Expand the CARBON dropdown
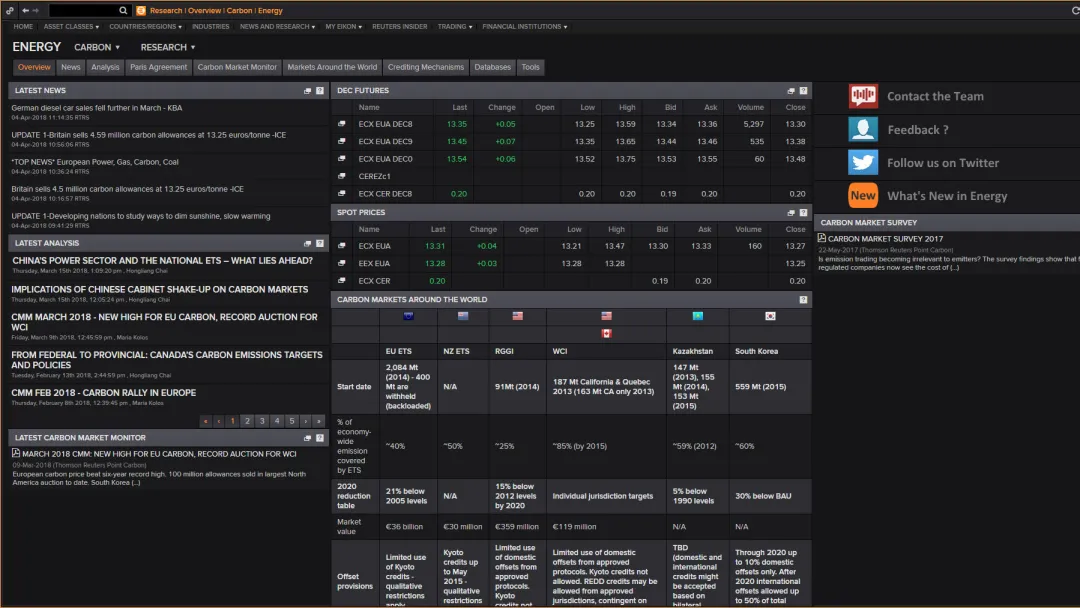Screen dimensions: 1080x608 [97, 47]
